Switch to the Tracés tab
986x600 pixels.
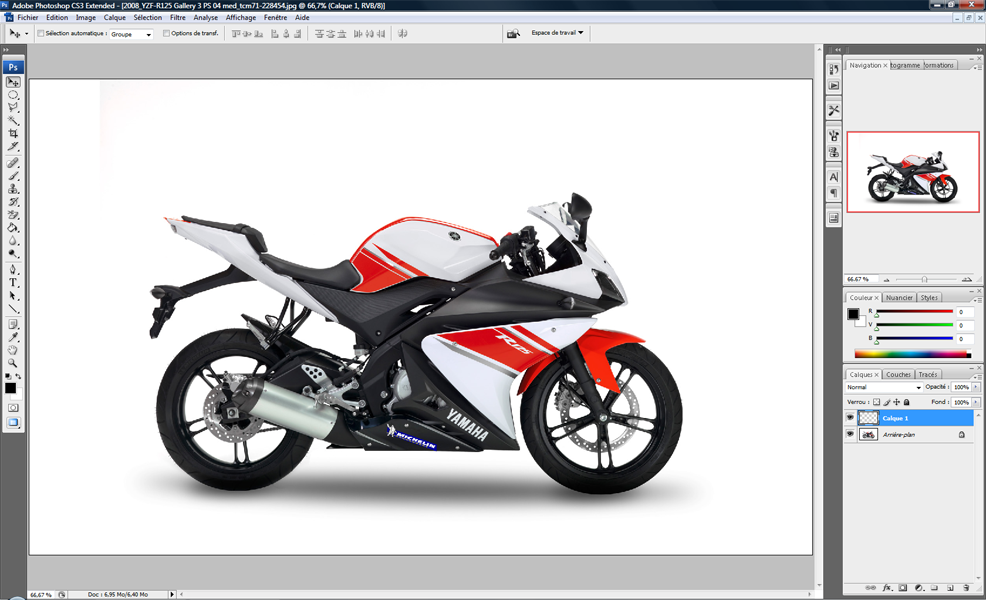928,374
